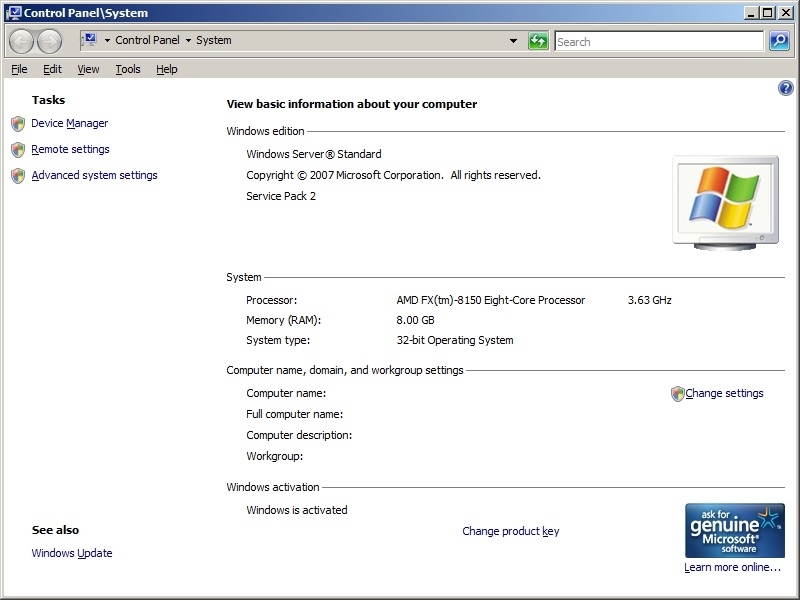Open the Device Manager link
Screen dimensions: 800x601
click(x=69, y=123)
